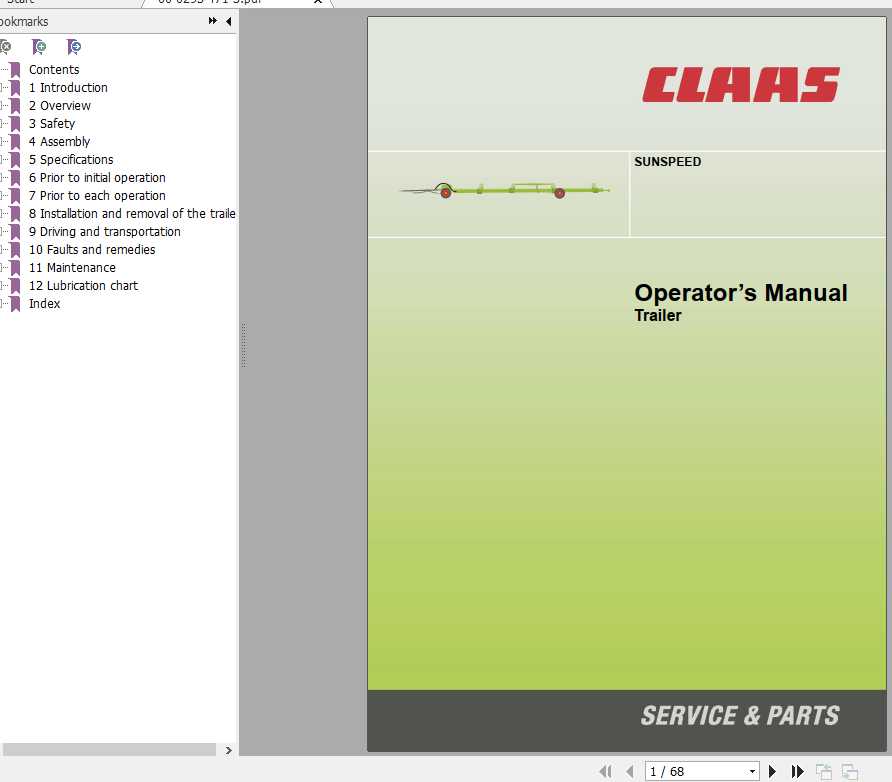Select the facing pages view icon
The image size is (892, 782).
click(849, 770)
